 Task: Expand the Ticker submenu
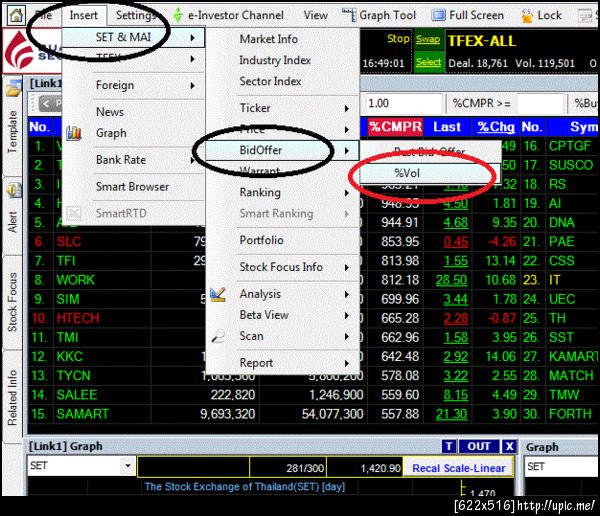(346, 108)
